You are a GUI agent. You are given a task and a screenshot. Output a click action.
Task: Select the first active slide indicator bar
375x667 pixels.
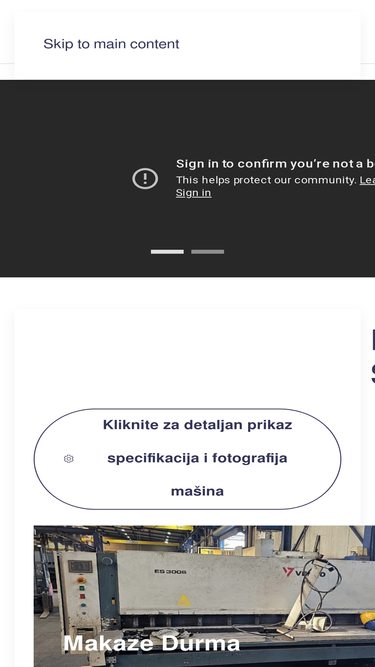pos(167,252)
